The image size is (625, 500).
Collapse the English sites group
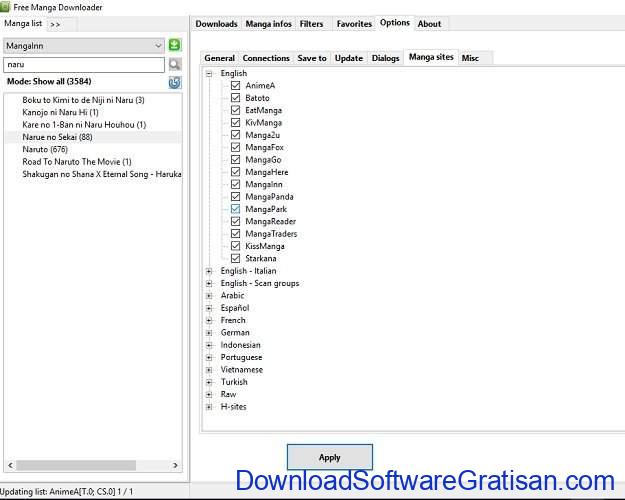point(209,73)
